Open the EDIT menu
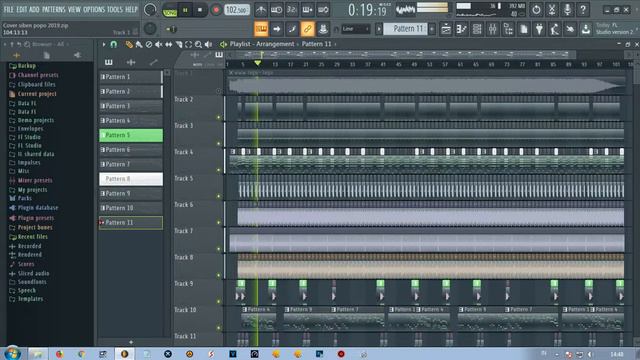Screen dimensions: 640x360 click(x=21, y=9)
